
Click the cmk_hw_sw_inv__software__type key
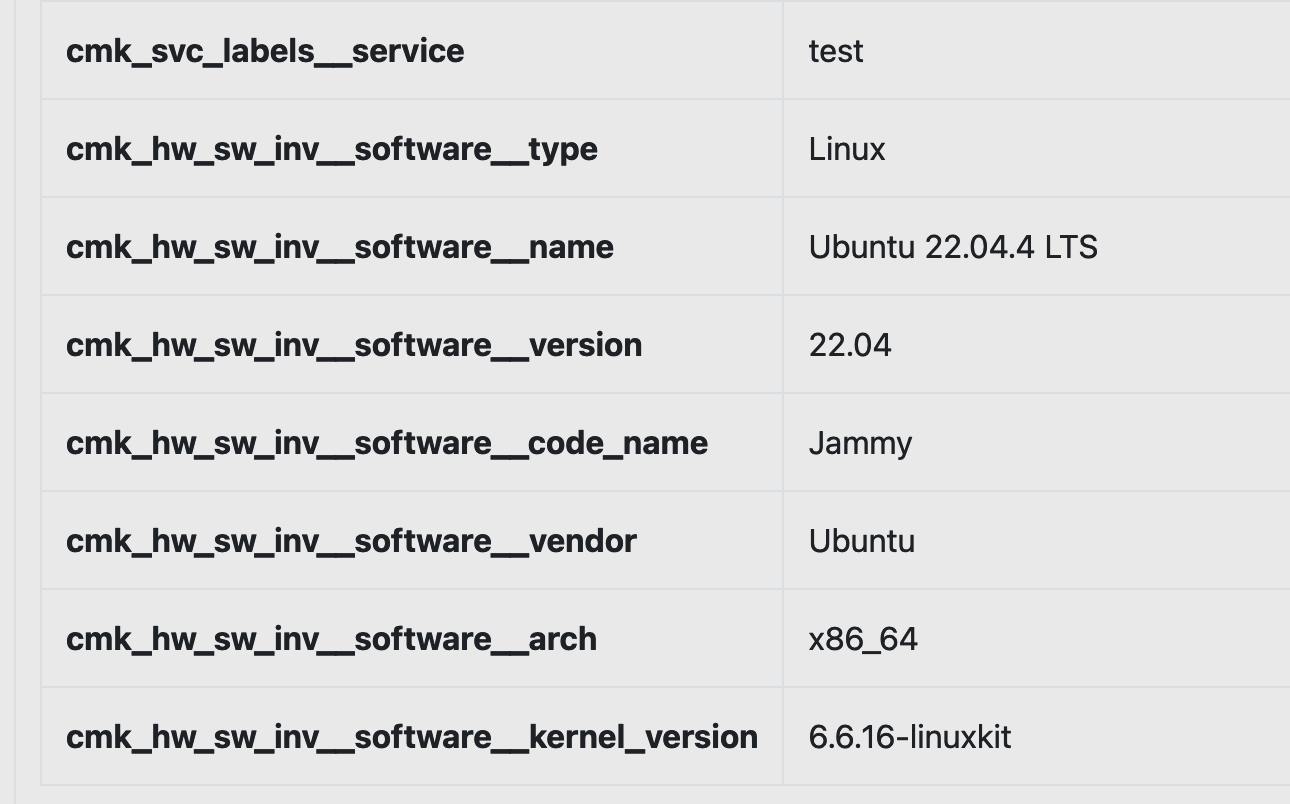tap(332, 149)
